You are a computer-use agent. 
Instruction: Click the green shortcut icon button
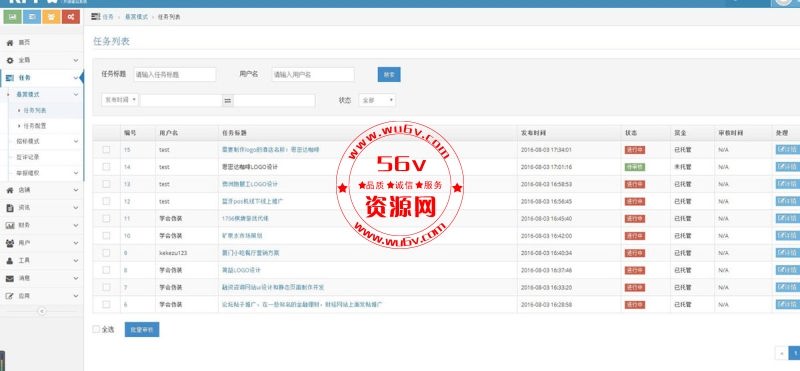tap(12, 17)
